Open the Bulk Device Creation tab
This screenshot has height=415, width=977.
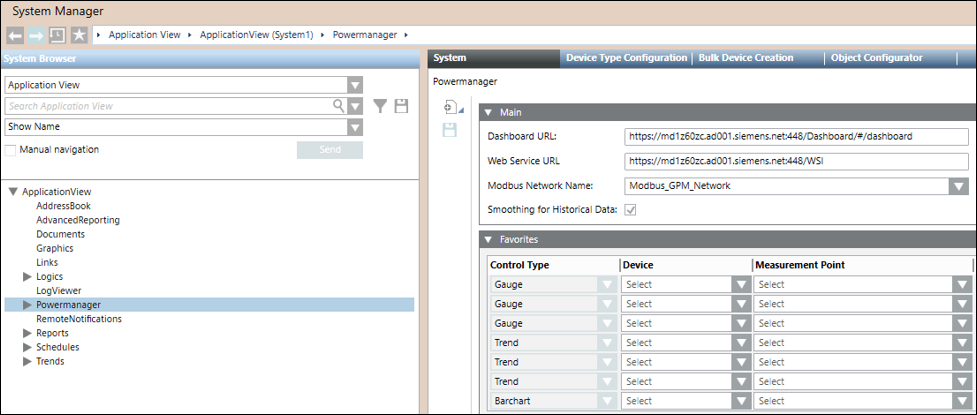(x=746, y=58)
